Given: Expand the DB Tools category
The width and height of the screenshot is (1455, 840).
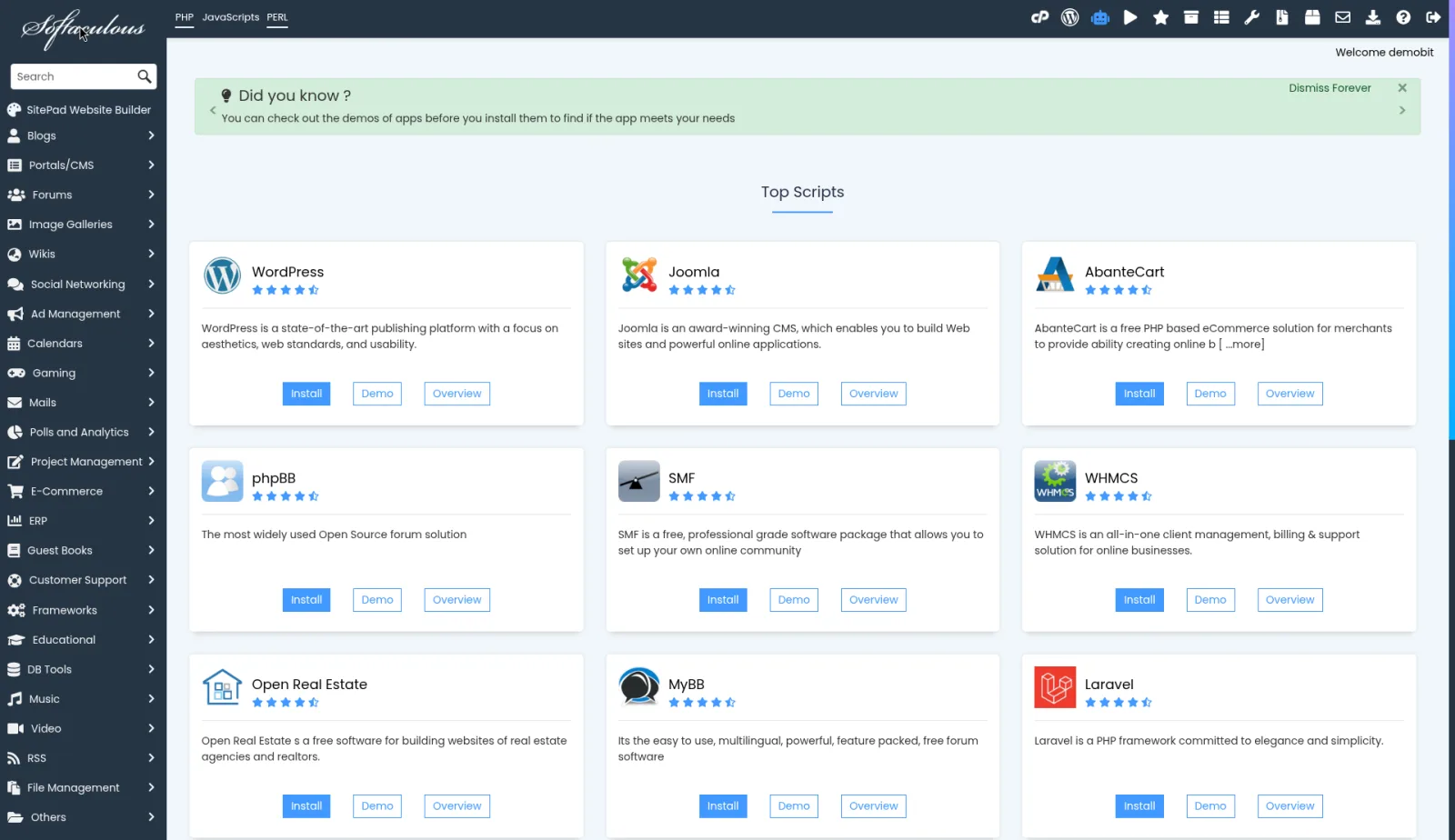Looking at the screenshot, I should 82,669.
